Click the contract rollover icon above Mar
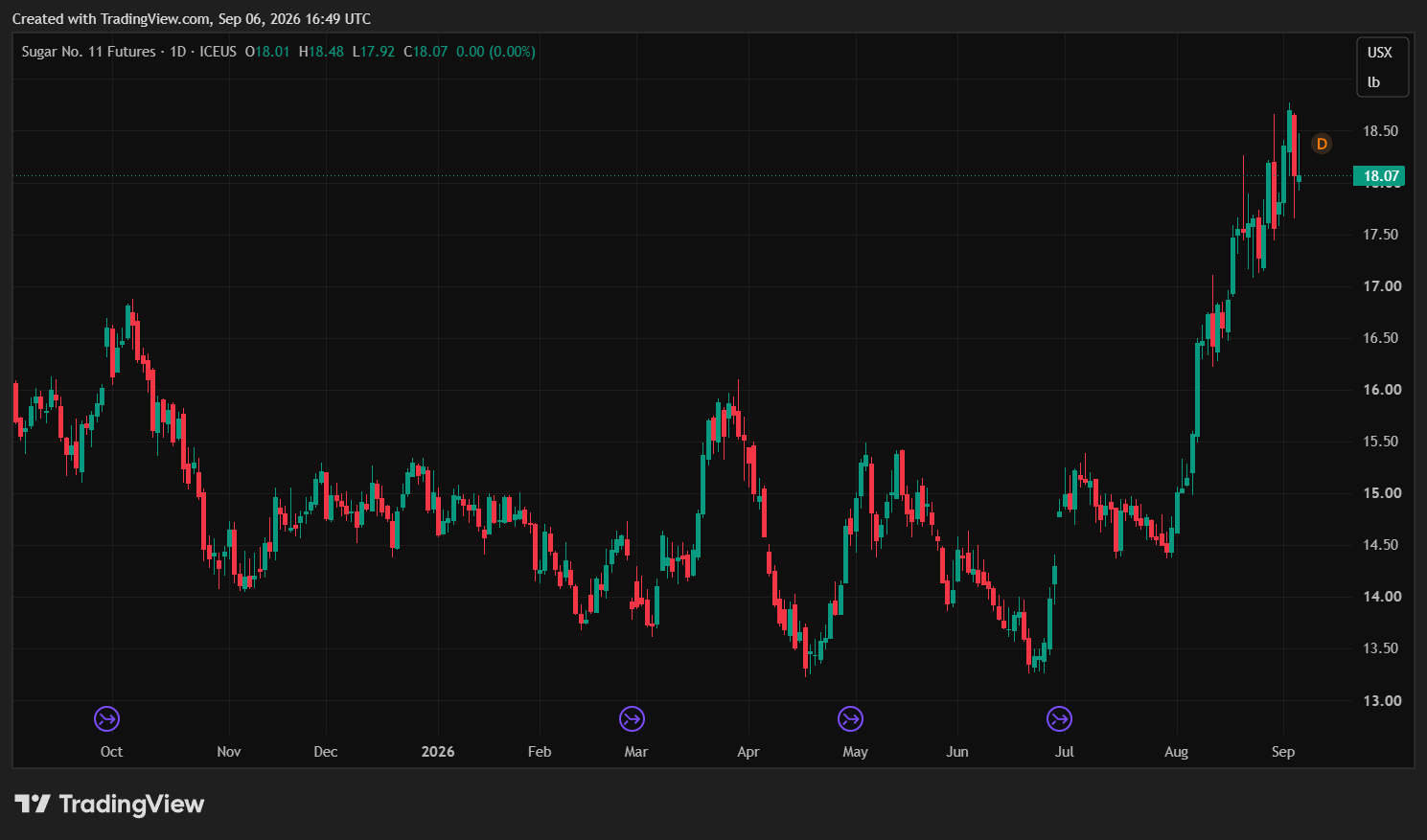Viewport: 1427px width, 840px height. coord(632,718)
